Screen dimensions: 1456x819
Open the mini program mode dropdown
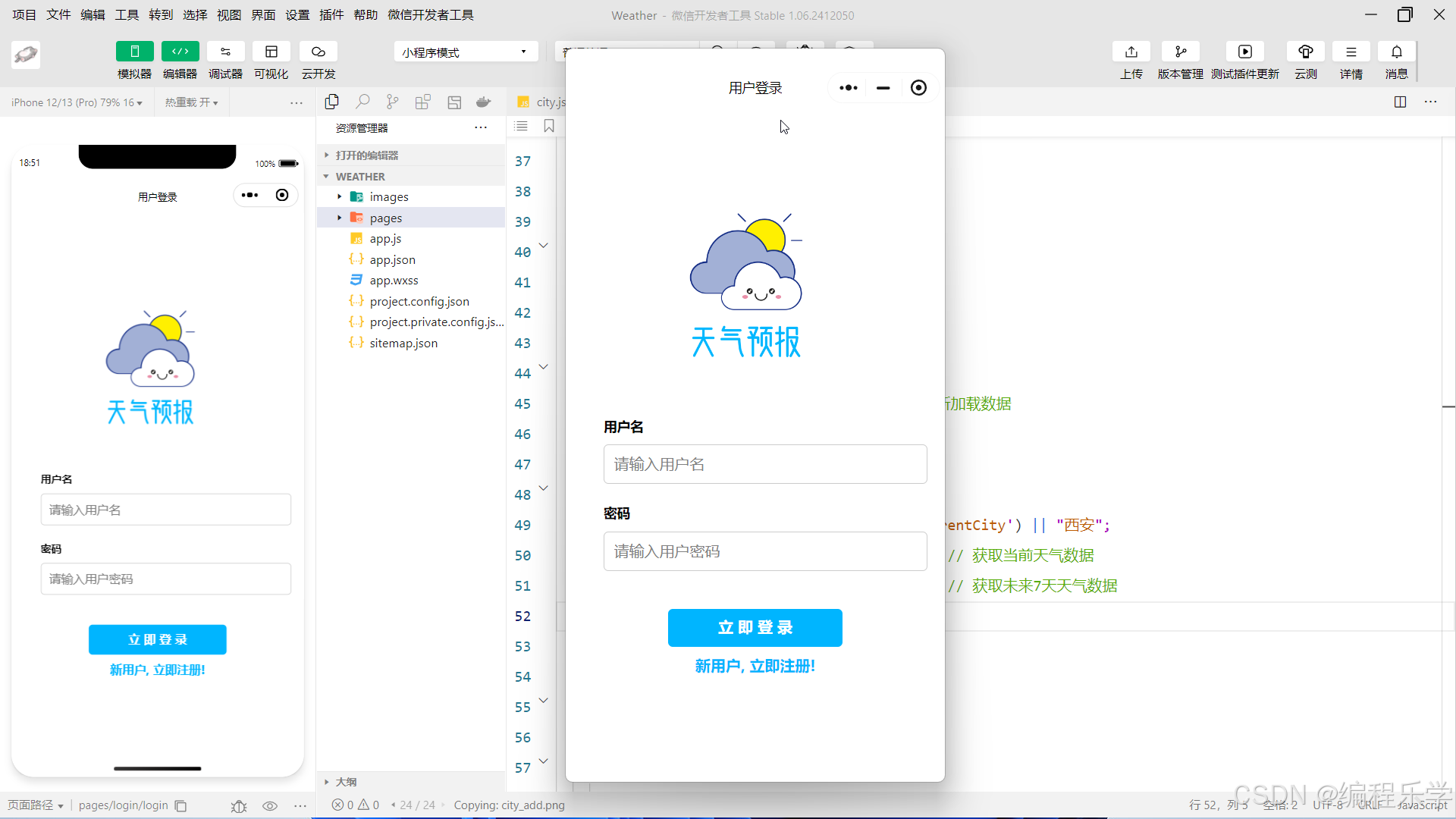pyautogui.click(x=465, y=52)
